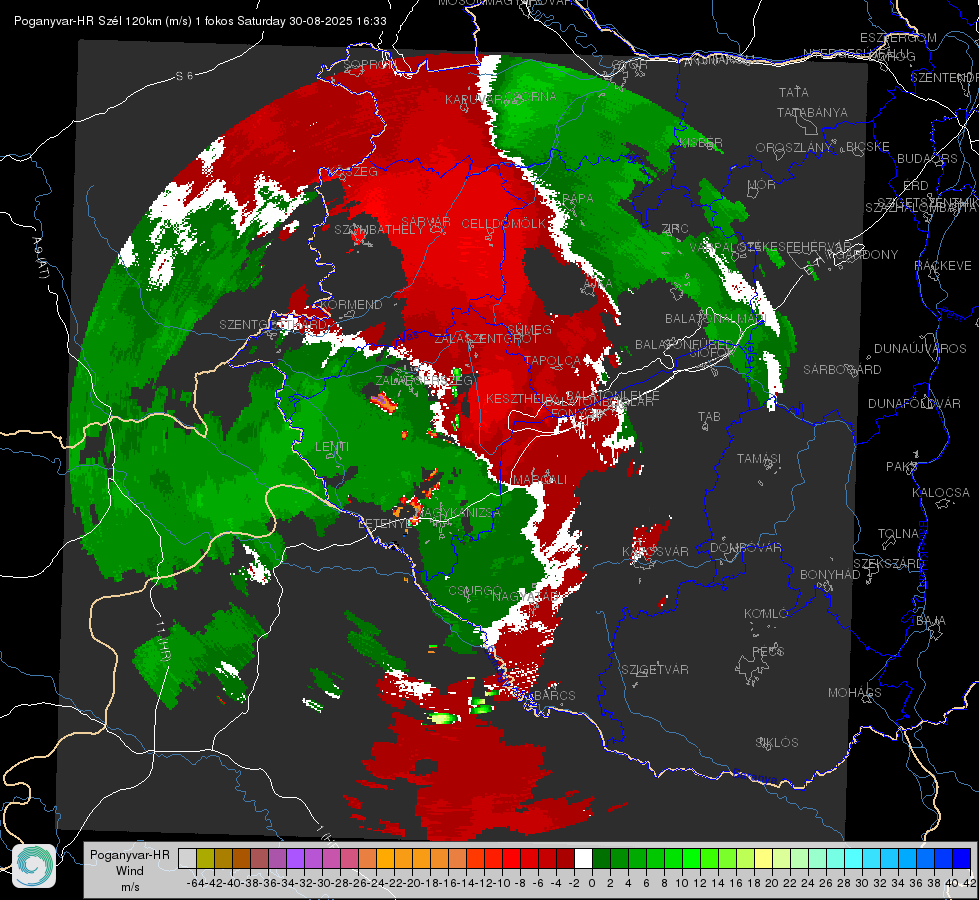Choose the dark red swatch between -4 and -2
This screenshot has height=900, width=979.
point(565,858)
